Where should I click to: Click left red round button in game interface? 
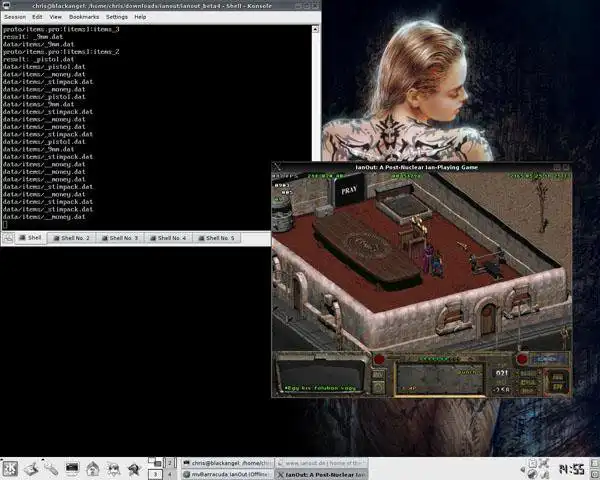[379, 359]
